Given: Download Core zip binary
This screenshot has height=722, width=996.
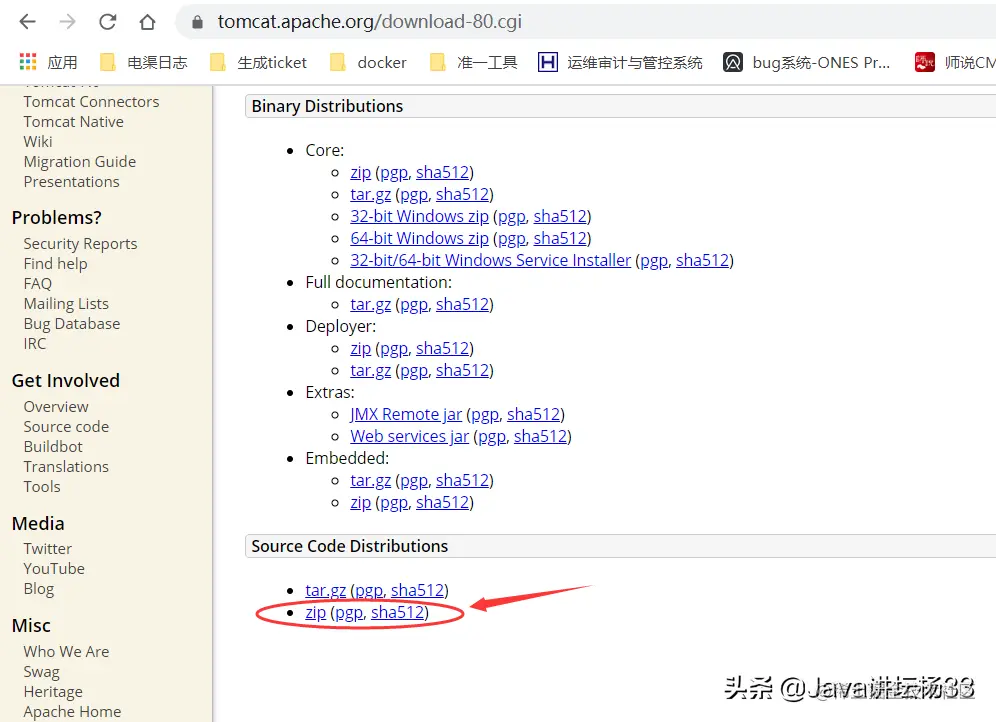Looking at the screenshot, I should [x=360, y=172].
